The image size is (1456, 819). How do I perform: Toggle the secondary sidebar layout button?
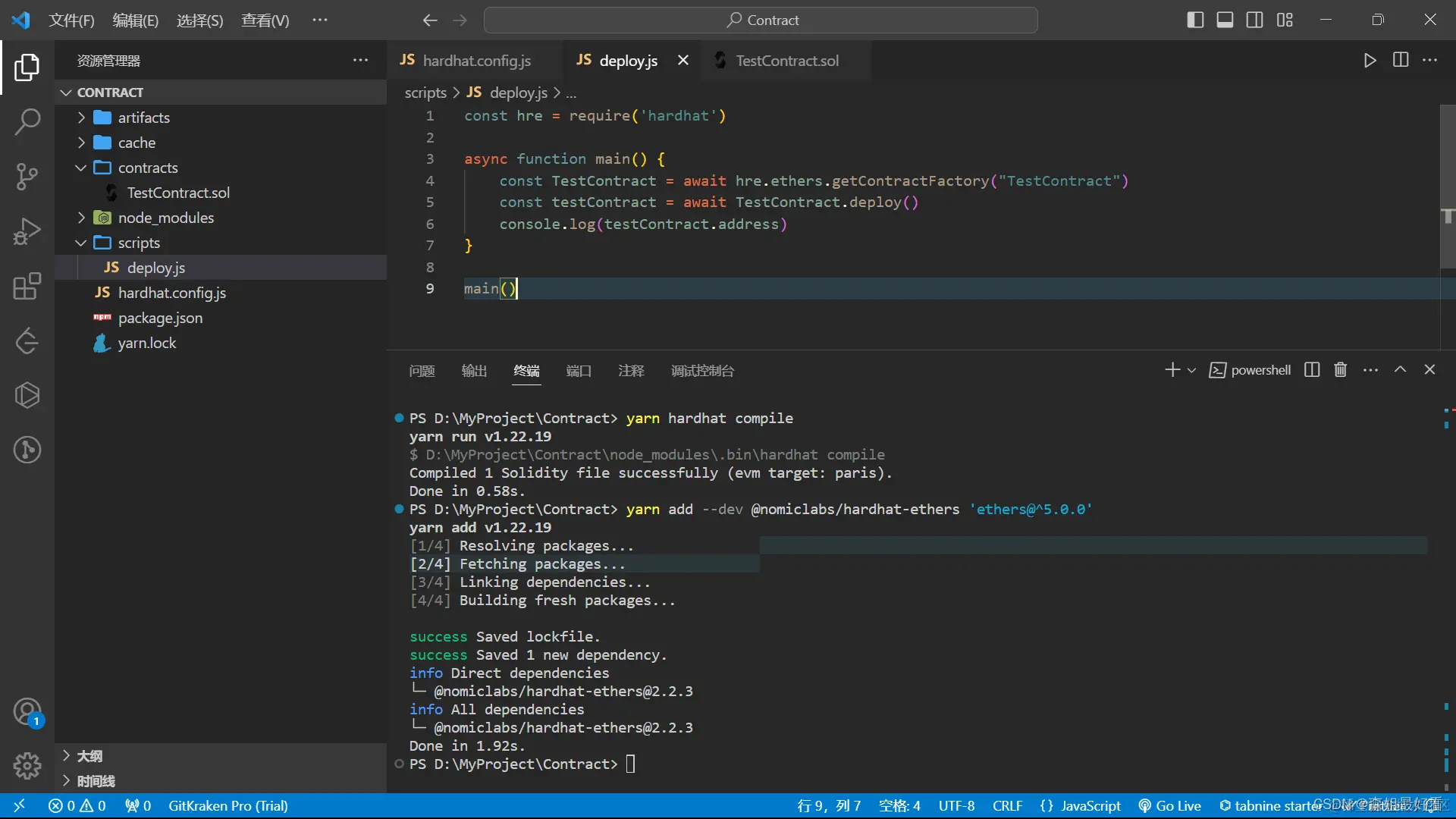click(x=1254, y=20)
